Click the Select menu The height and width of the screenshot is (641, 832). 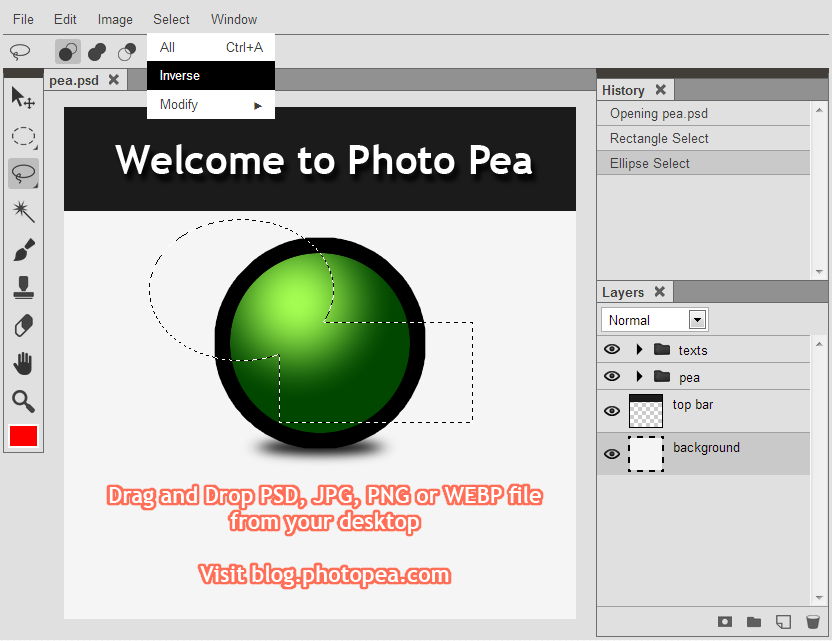(171, 20)
